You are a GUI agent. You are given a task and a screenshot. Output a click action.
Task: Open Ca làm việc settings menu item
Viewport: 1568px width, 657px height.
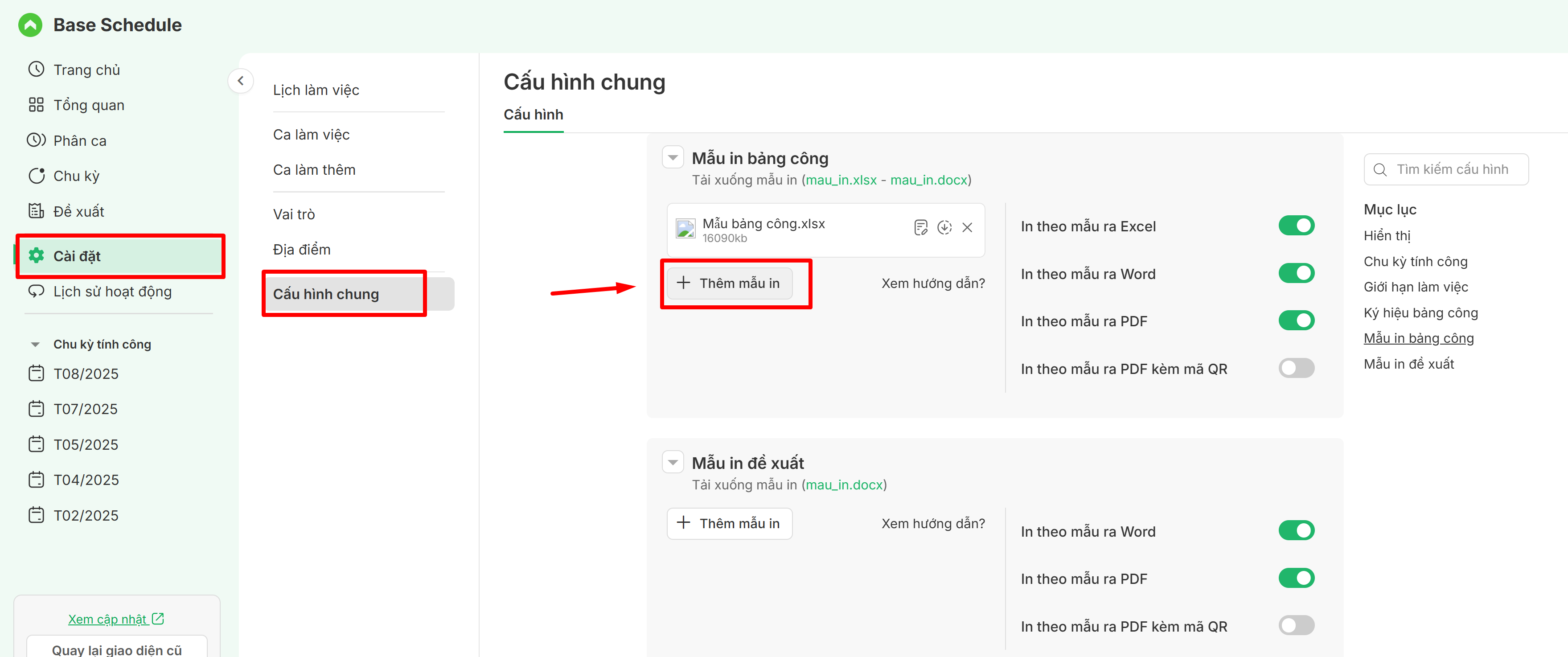click(311, 135)
